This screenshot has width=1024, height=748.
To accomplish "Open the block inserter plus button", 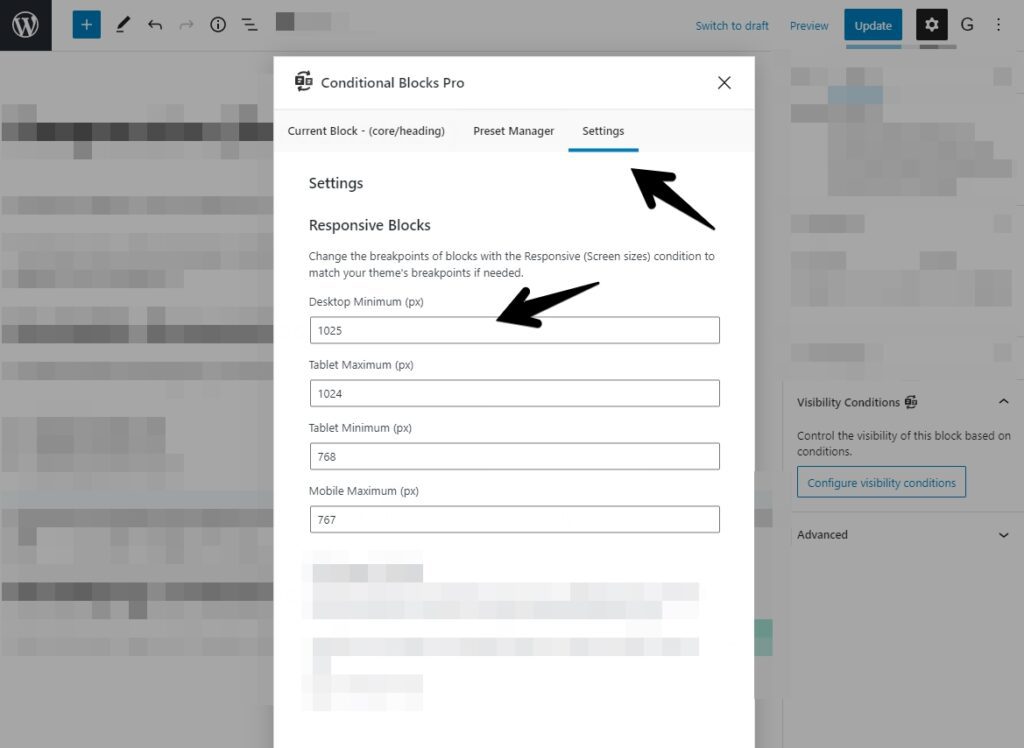I will [x=86, y=25].
